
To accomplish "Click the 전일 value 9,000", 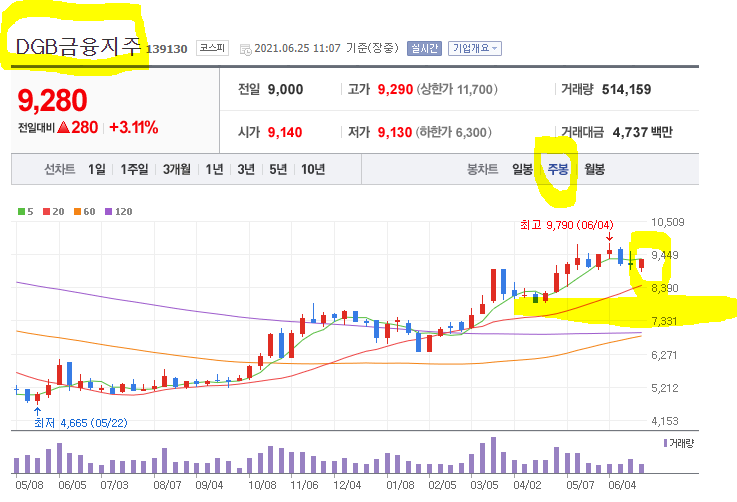I will [285, 89].
